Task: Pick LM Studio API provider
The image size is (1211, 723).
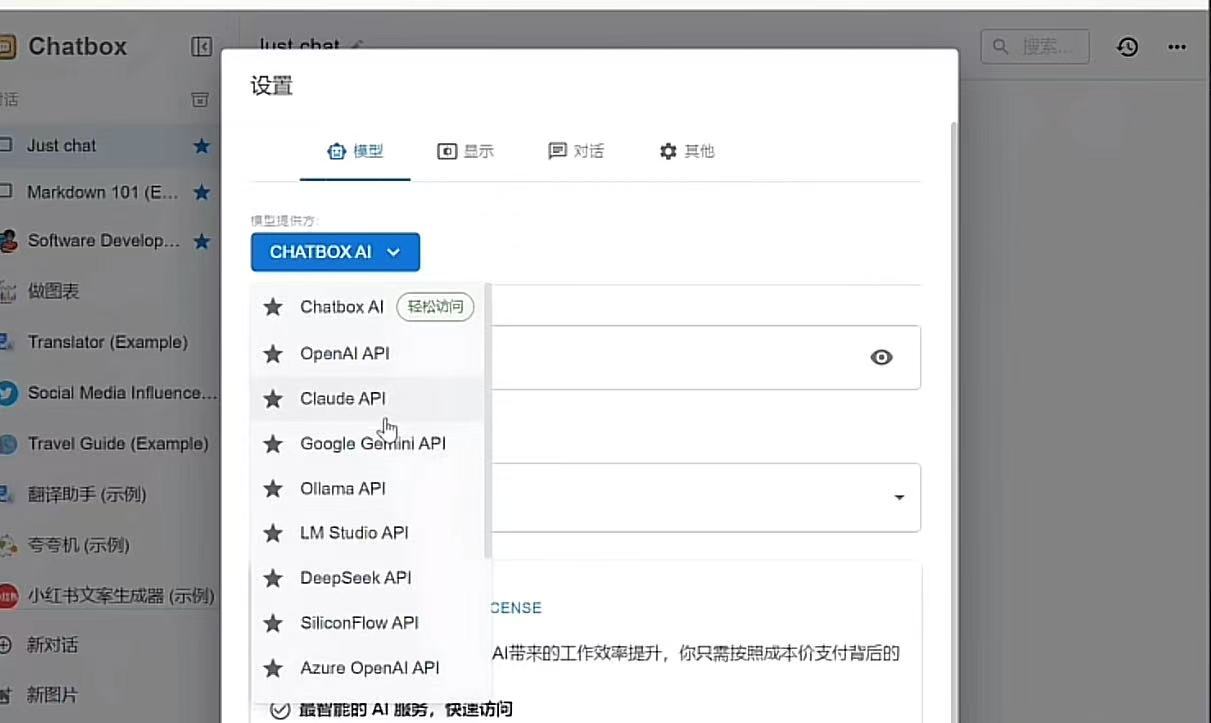Action: pyautogui.click(x=368, y=533)
